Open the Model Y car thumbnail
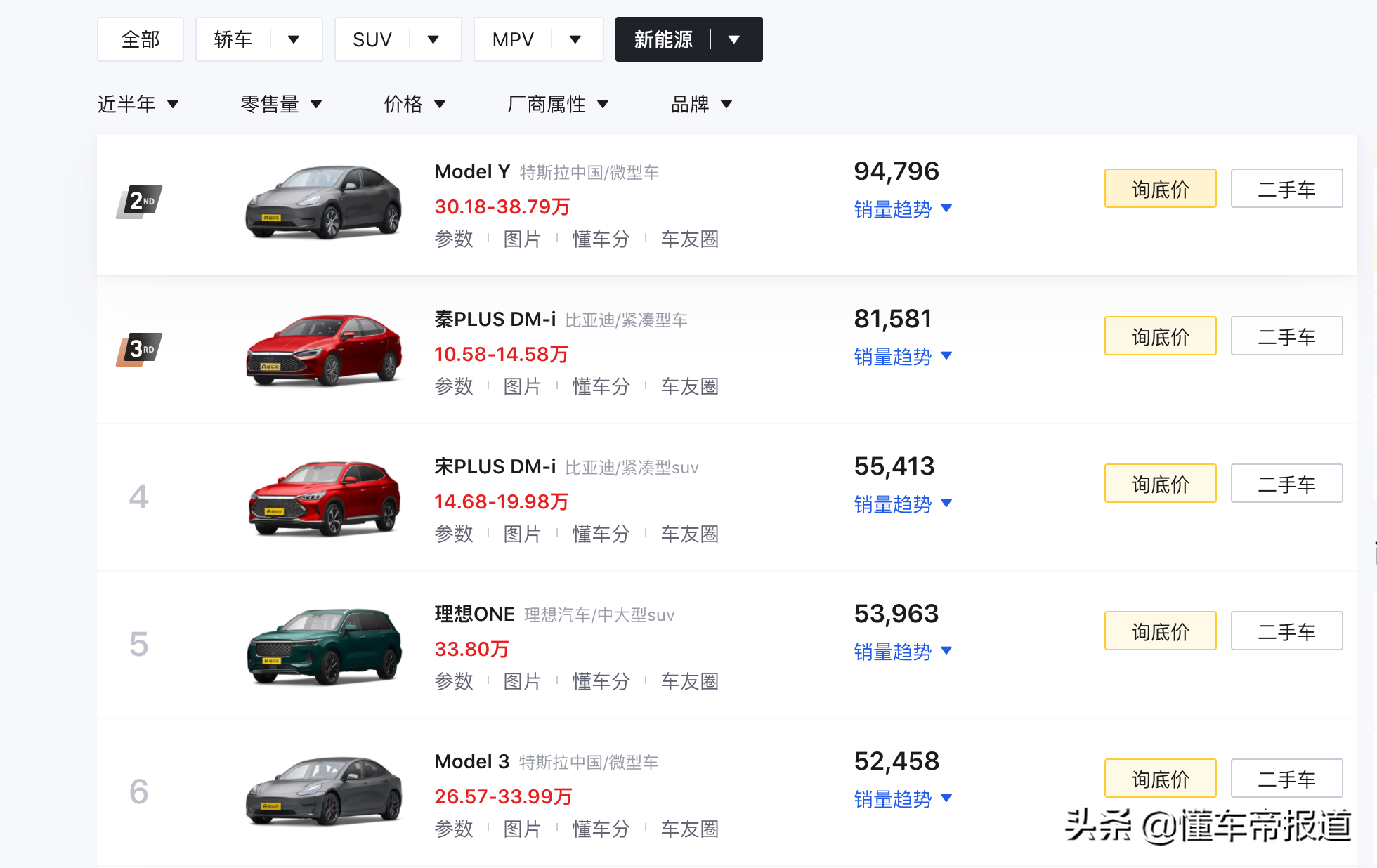The height and width of the screenshot is (868, 1377). (x=324, y=202)
